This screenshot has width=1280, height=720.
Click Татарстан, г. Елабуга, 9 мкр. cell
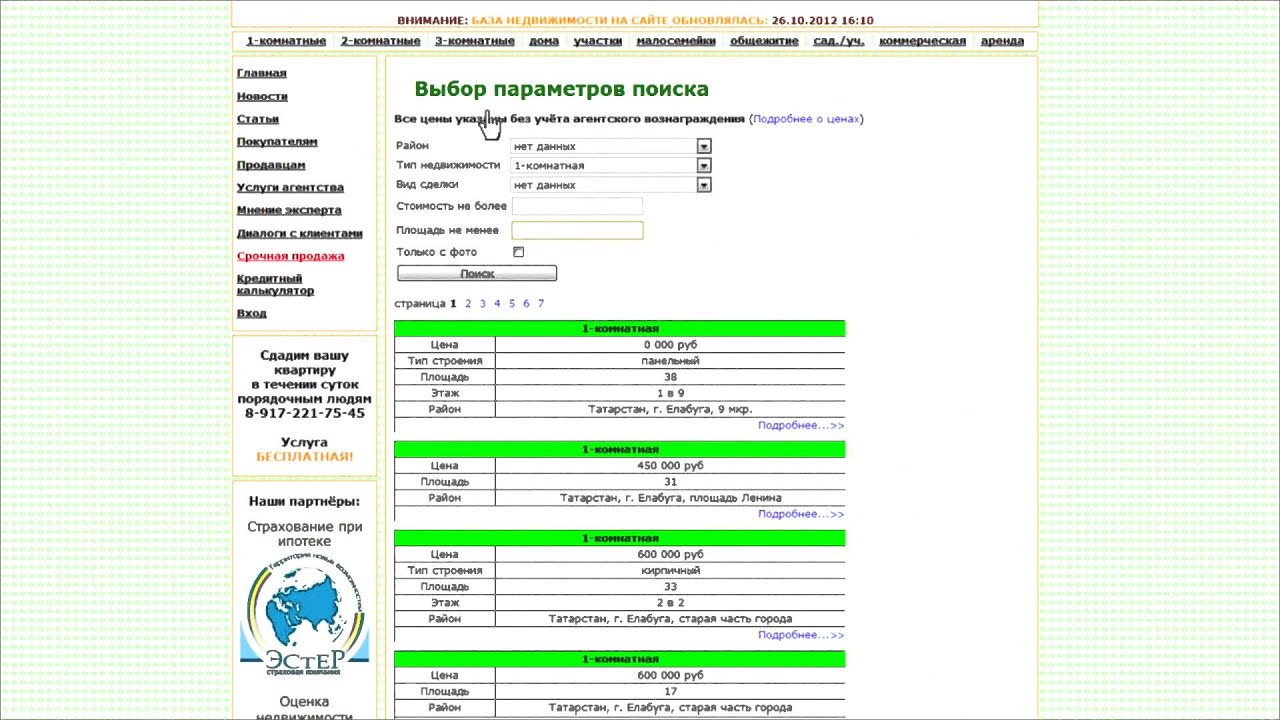pyautogui.click(x=670, y=409)
